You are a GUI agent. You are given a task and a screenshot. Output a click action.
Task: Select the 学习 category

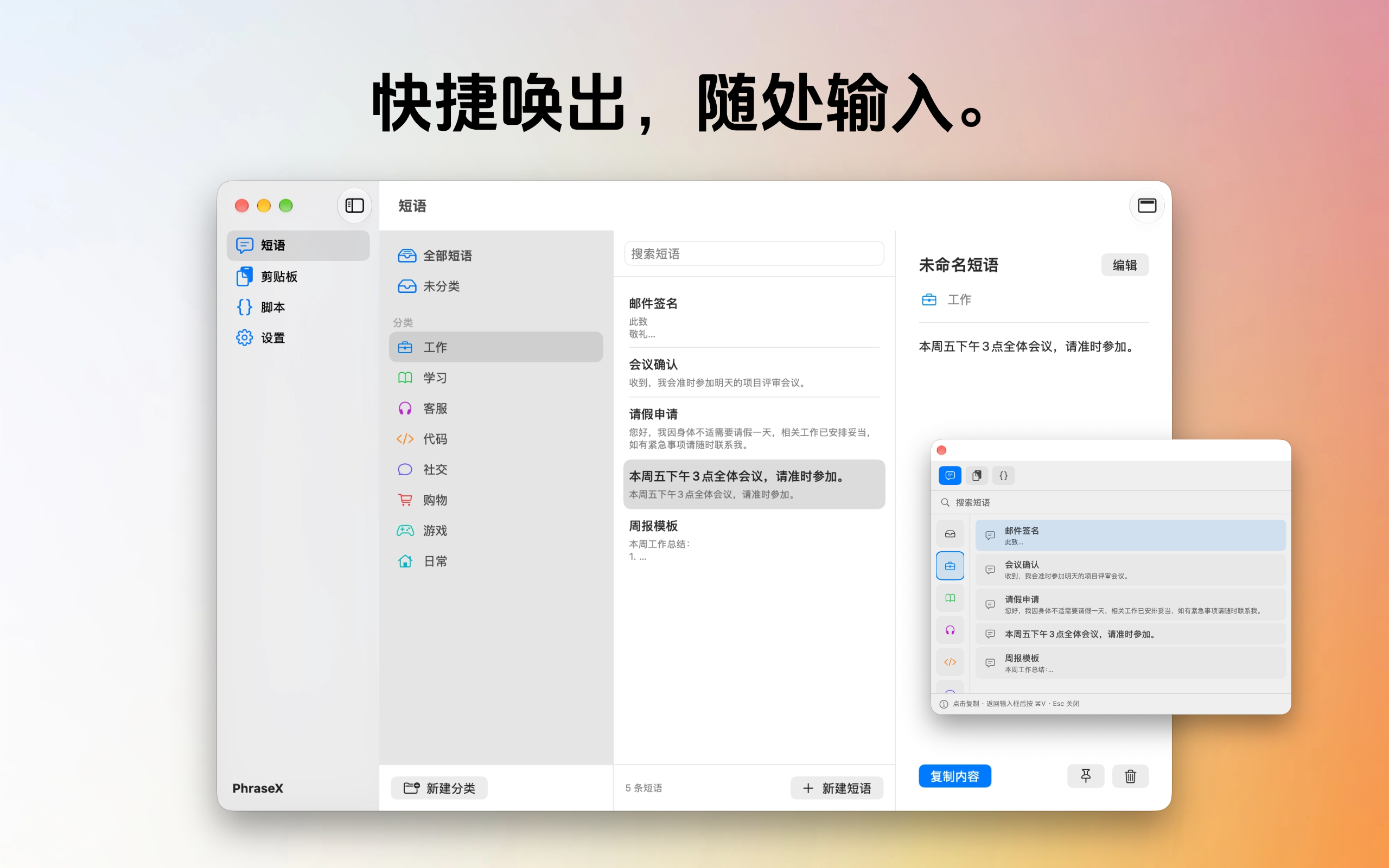(x=496, y=378)
